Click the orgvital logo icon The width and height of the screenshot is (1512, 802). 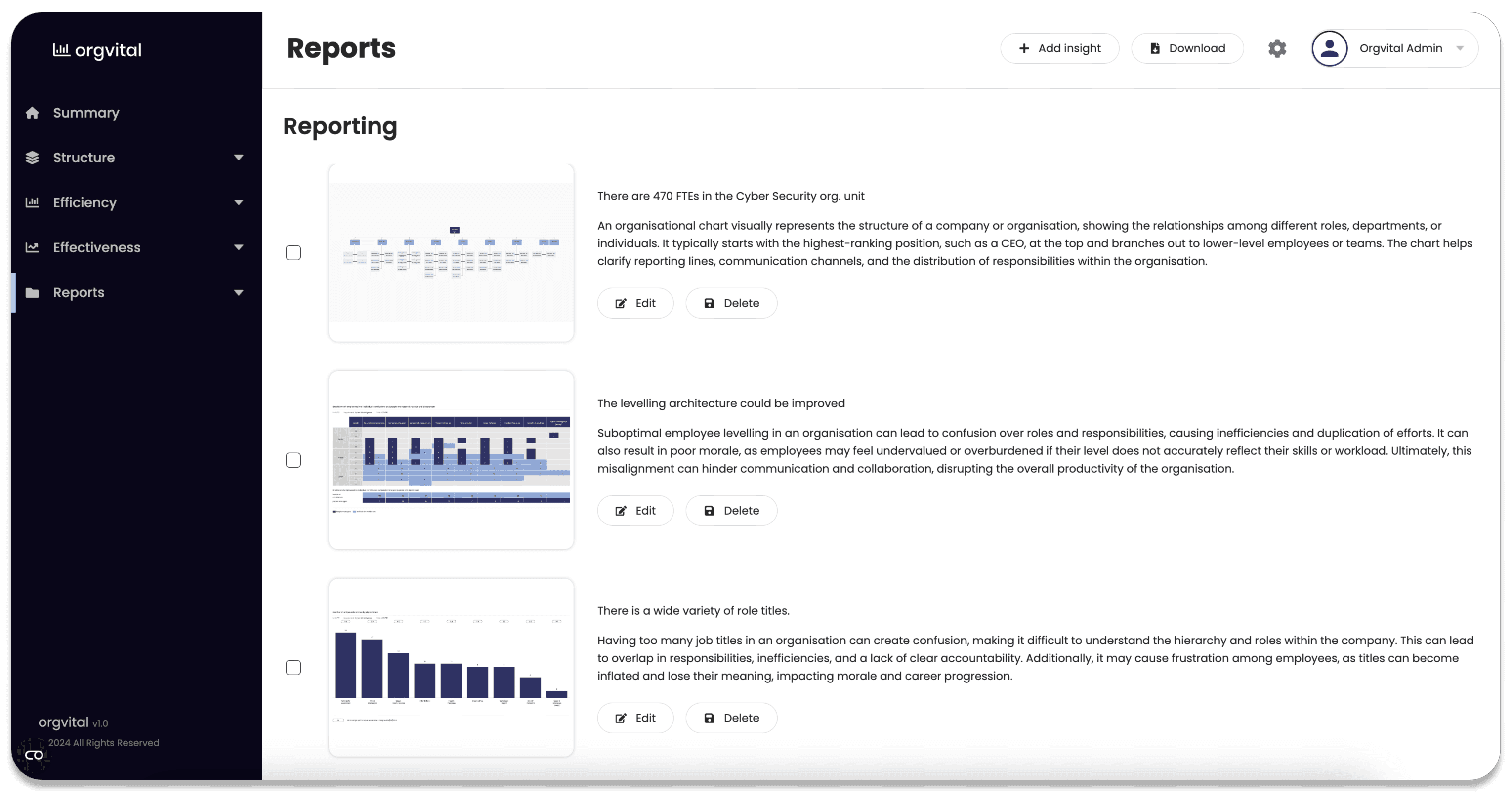(61, 50)
